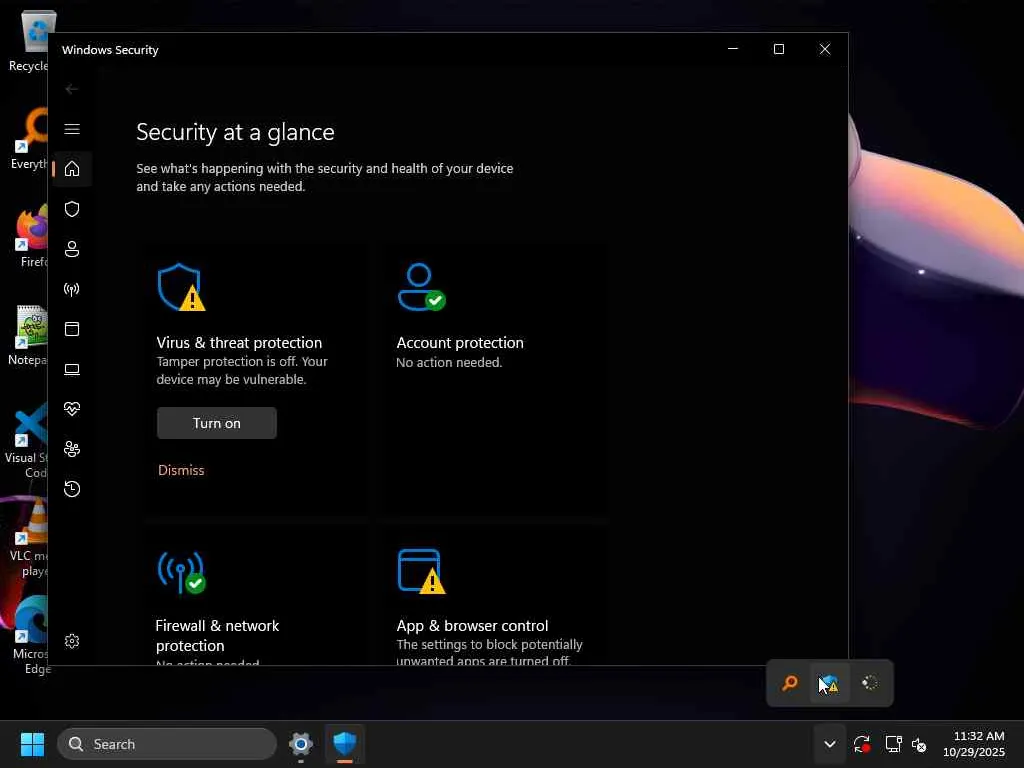This screenshot has height=768, width=1024.
Task: Close the Windows Security window
Action: (x=825, y=49)
